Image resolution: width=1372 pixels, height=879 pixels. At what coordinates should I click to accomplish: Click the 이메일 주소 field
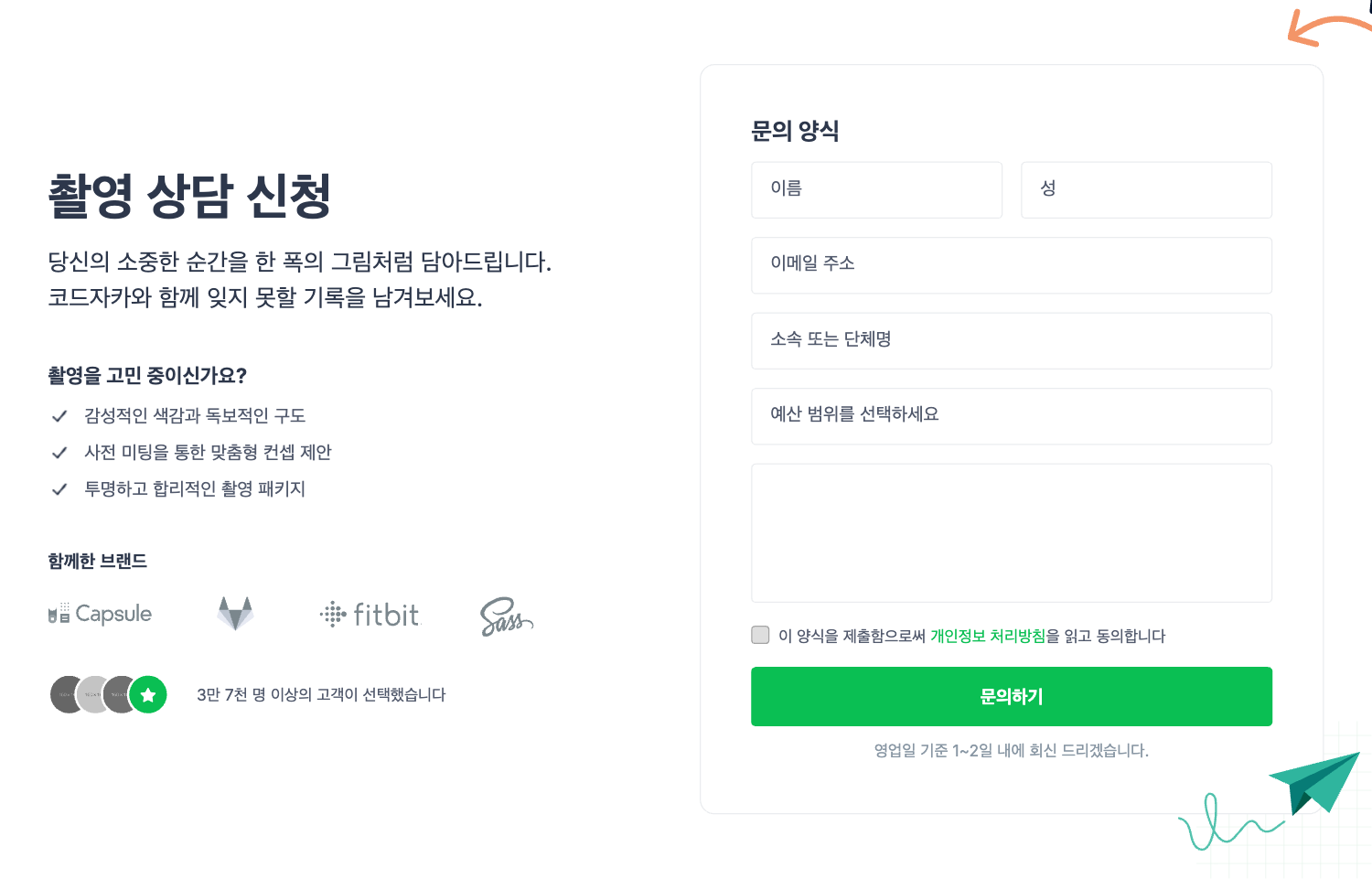tap(1011, 265)
